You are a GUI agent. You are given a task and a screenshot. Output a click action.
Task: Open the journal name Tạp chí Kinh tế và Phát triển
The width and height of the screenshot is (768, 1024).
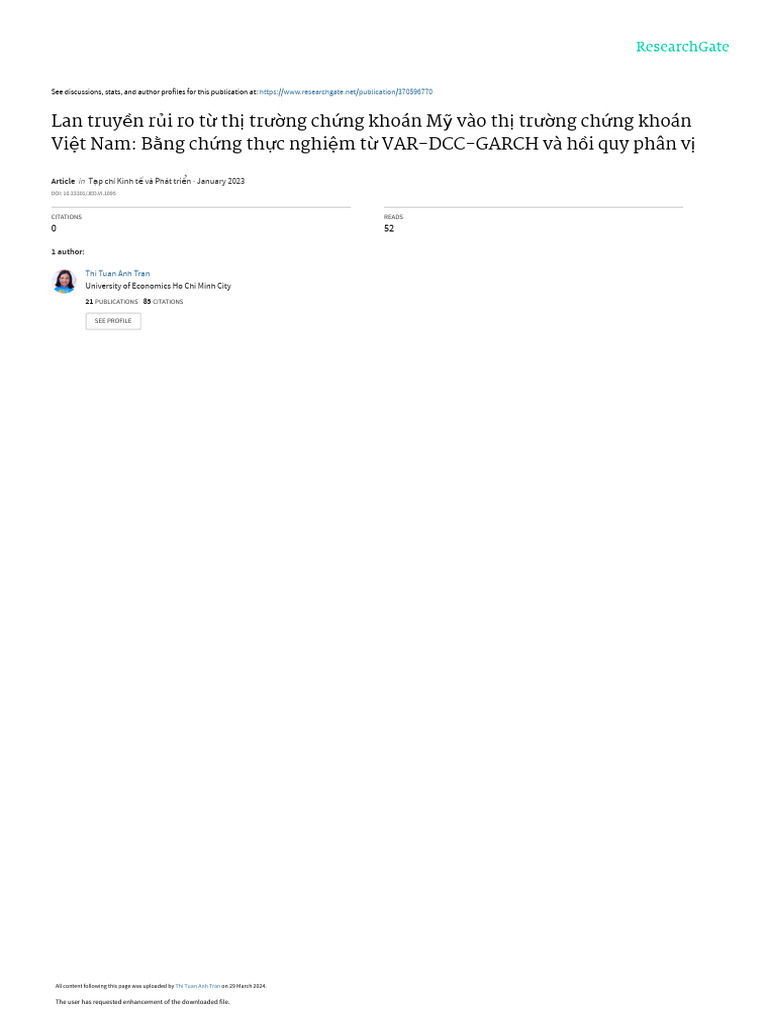tap(140, 182)
